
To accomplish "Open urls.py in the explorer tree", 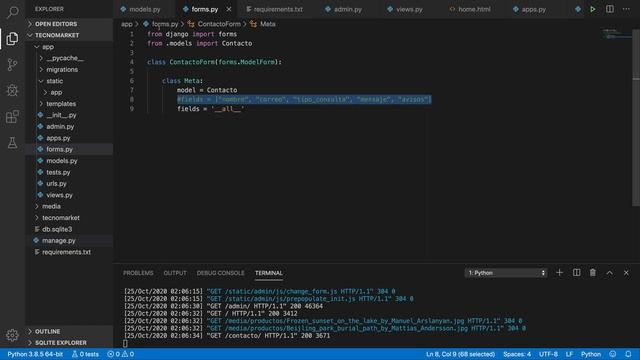I will [x=69, y=183].
